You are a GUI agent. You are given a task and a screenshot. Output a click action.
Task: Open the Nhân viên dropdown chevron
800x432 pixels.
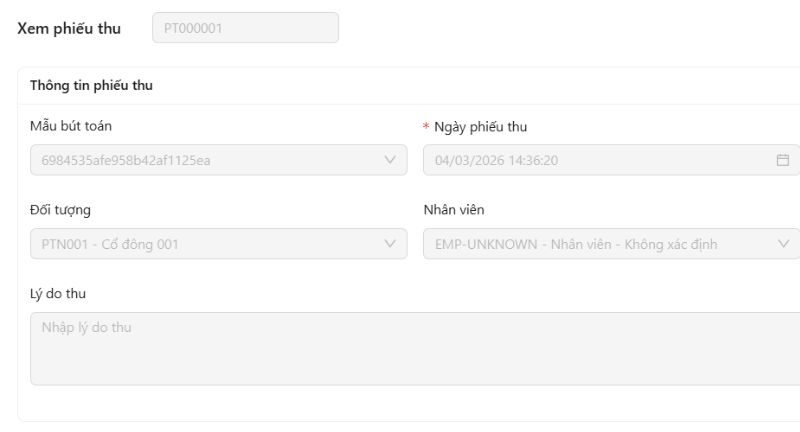point(783,244)
